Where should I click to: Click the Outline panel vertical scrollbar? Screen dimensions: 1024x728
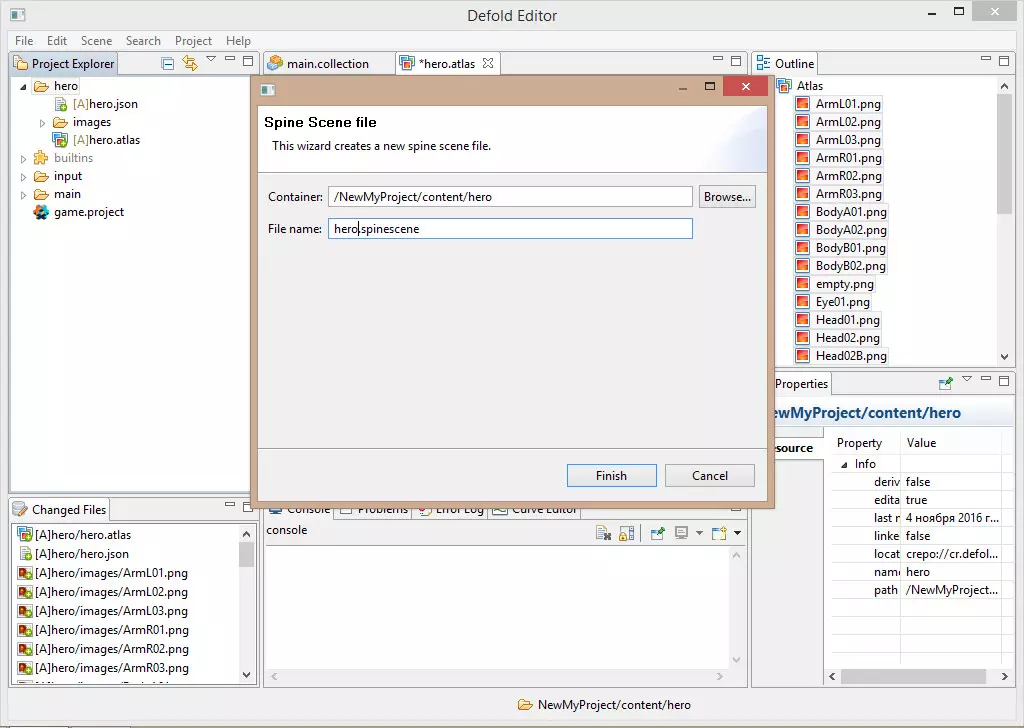coord(1005,160)
